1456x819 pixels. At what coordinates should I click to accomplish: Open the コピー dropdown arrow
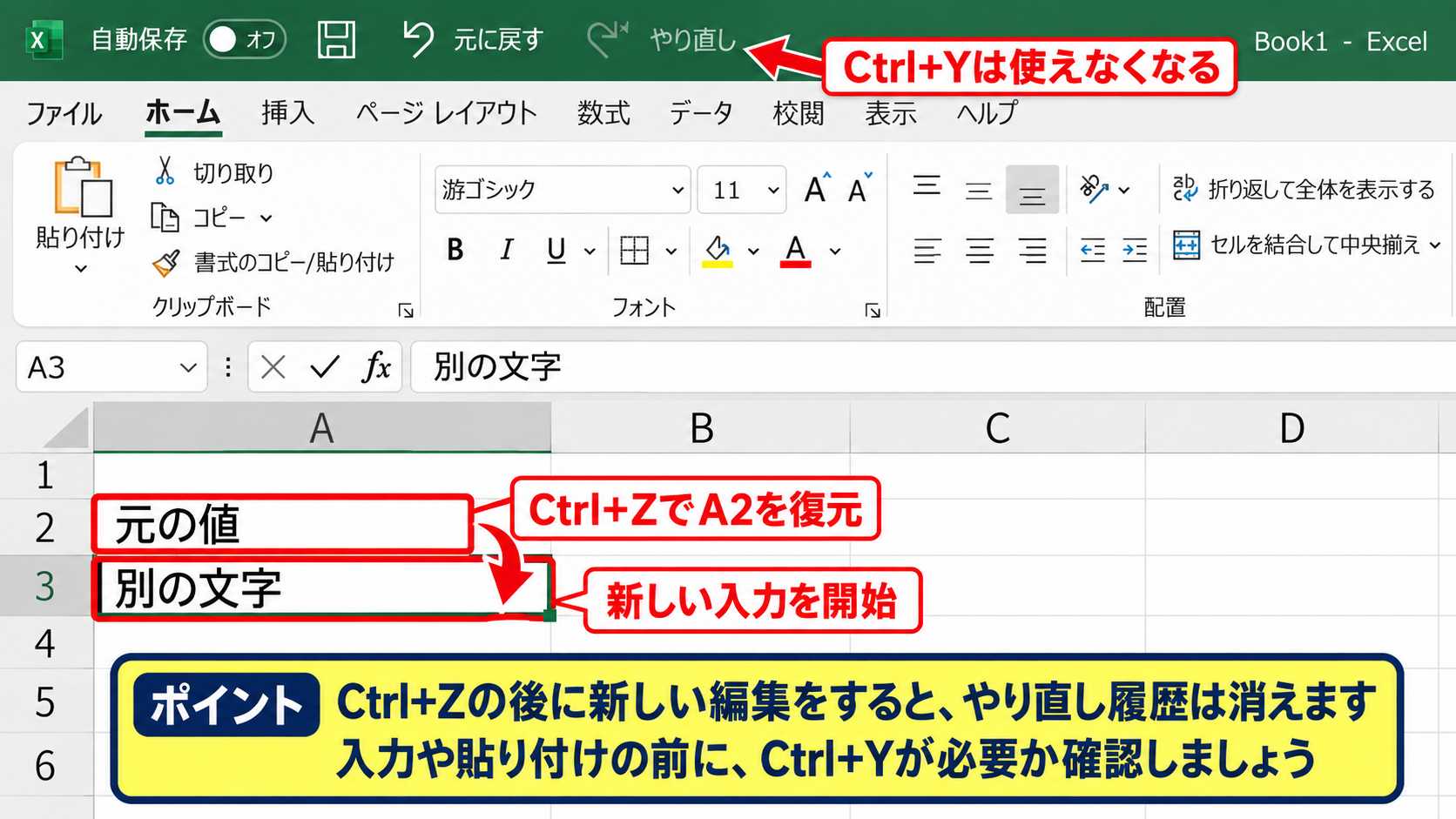266,218
